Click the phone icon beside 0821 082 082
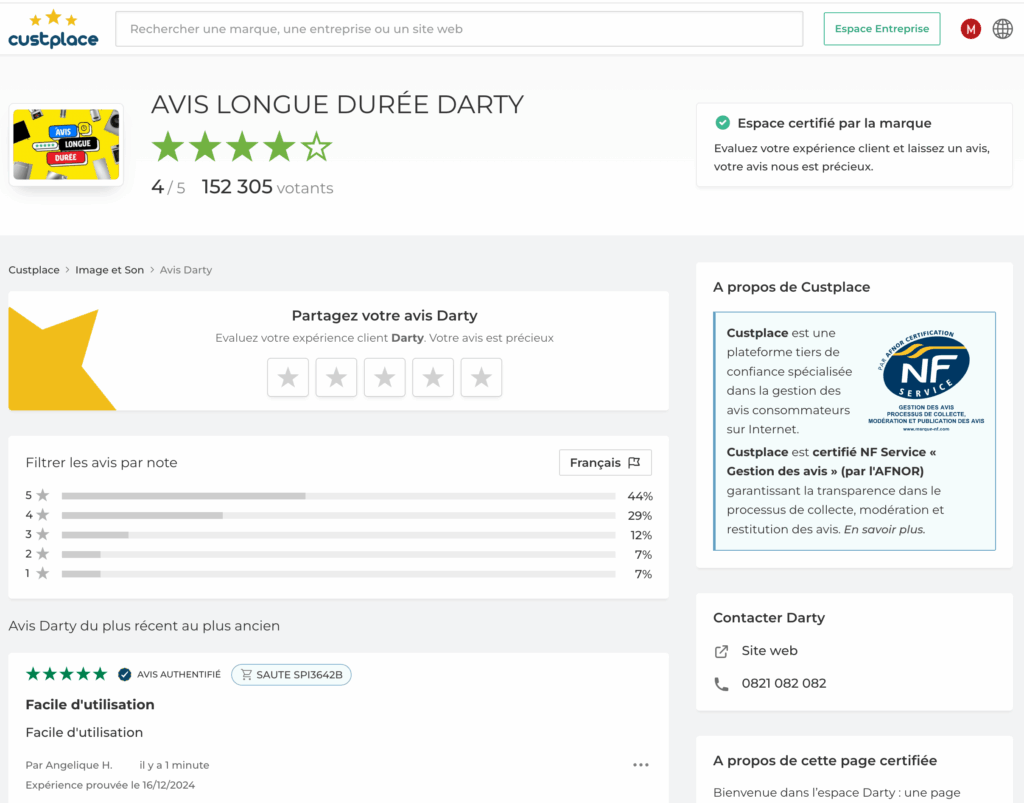The height and width of the screenshot is (803, 1024). pyautogui.click(x=721, y=684)
